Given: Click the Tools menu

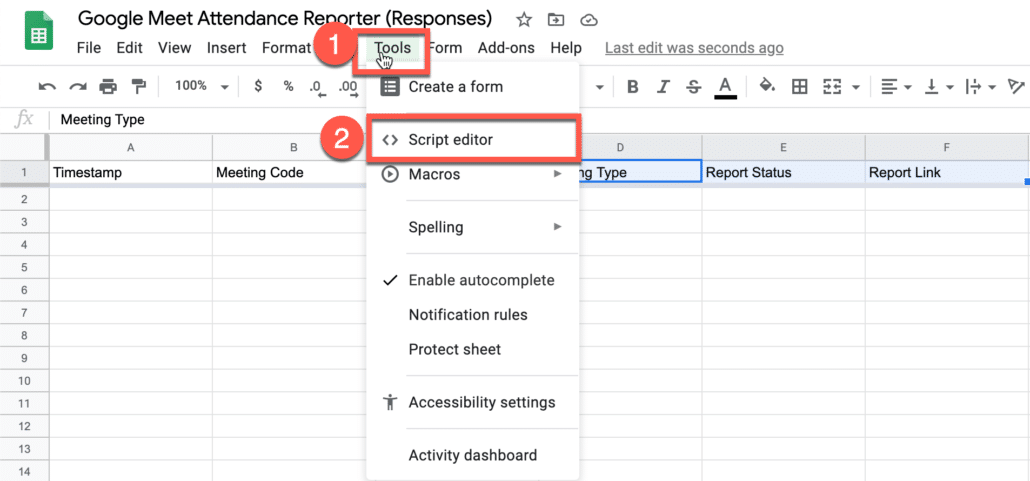Looking at the screenshot, I should click(x=393, y=48).
